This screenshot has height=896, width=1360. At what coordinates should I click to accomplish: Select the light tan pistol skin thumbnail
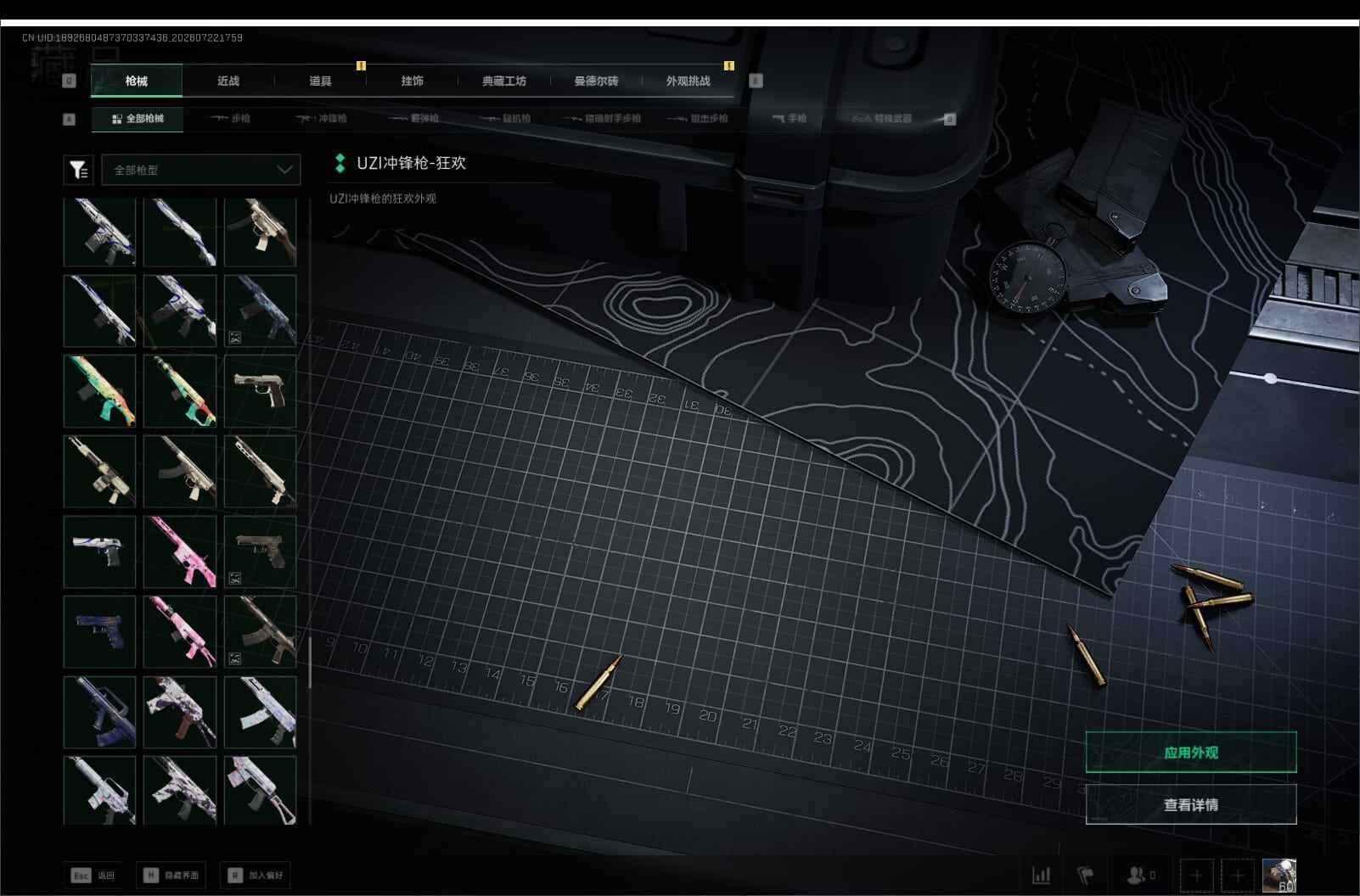tap(260, 390)
